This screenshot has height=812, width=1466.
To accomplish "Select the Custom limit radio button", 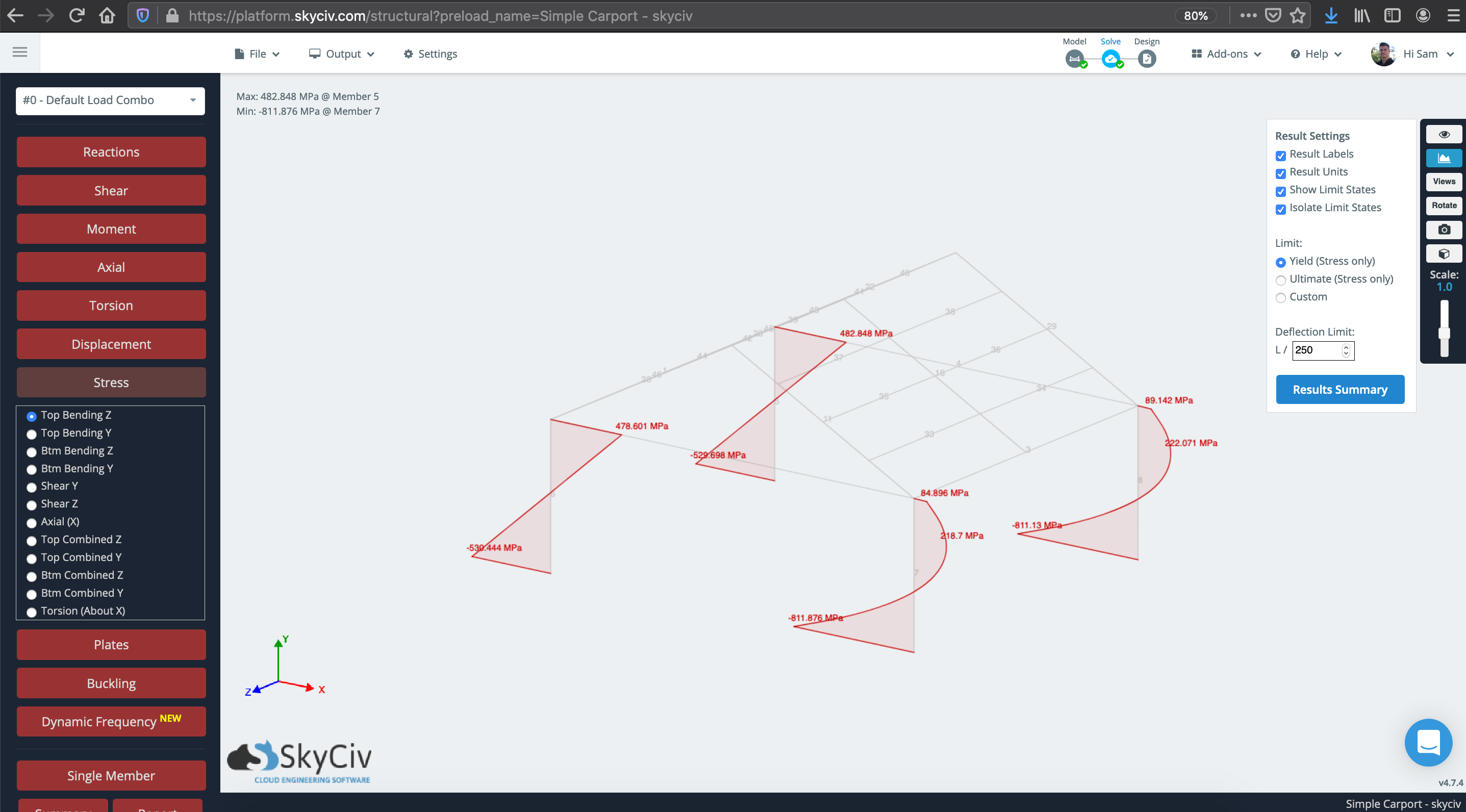I will 1281,297.
